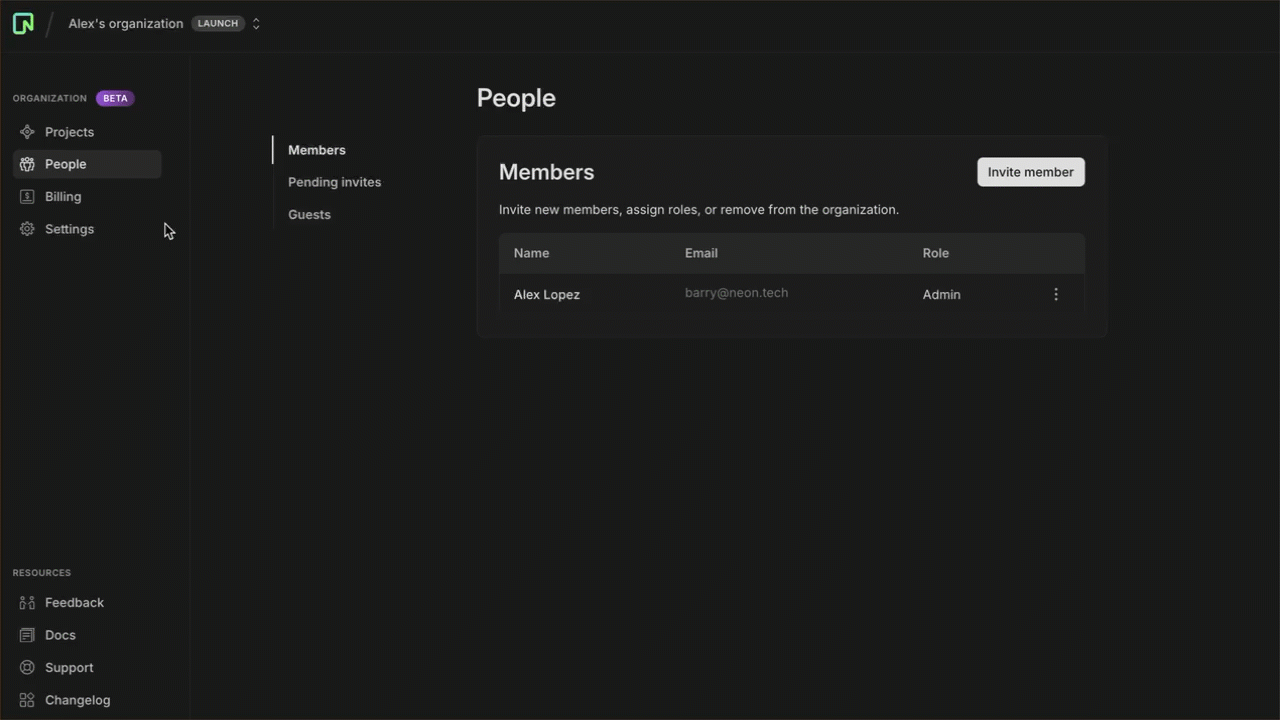
Task: Click the Projects icon in sidebar
Action: pyautogui.click(x=27, y=132)
